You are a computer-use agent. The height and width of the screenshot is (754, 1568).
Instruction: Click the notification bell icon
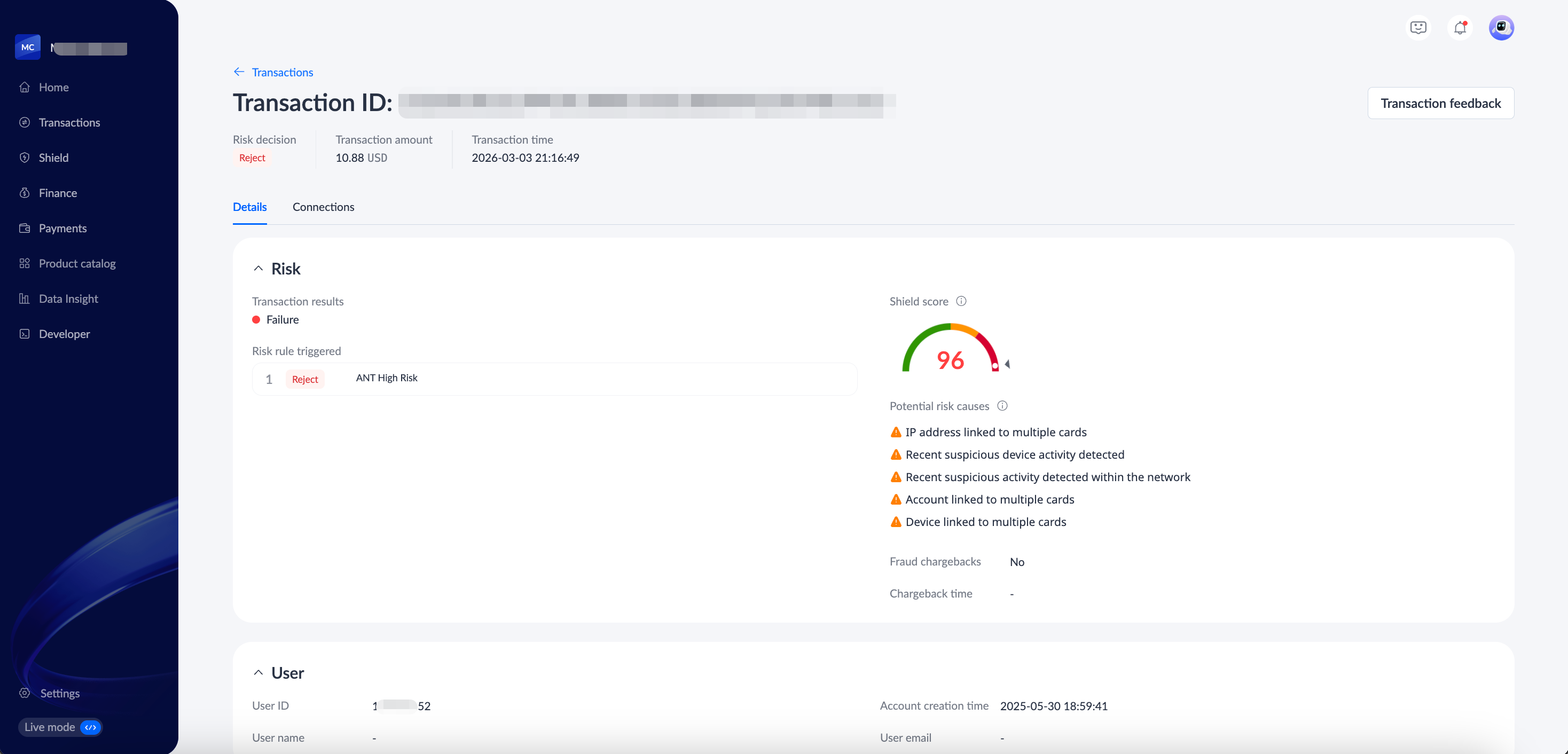click(1460, 28)
